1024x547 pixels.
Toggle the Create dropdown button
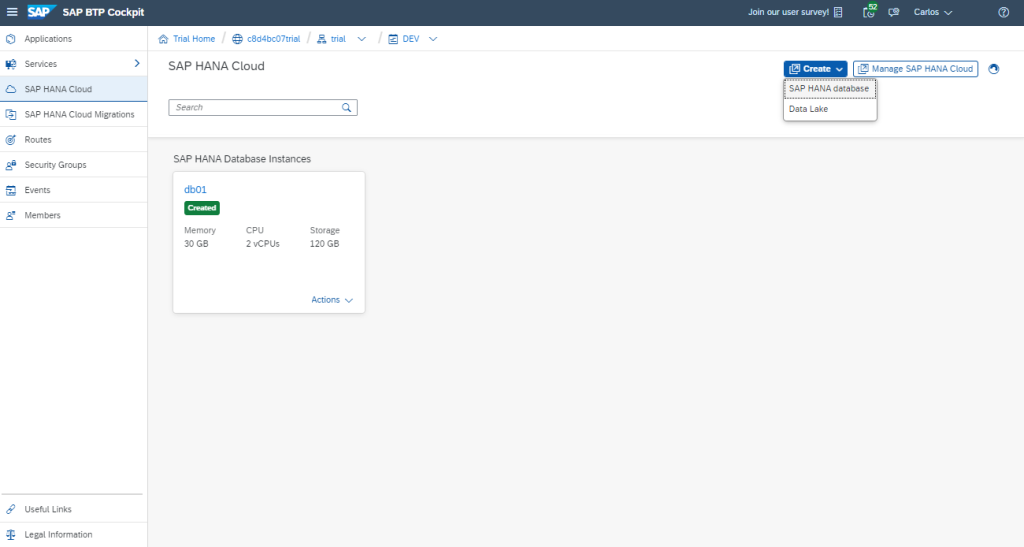pos(816,69)
